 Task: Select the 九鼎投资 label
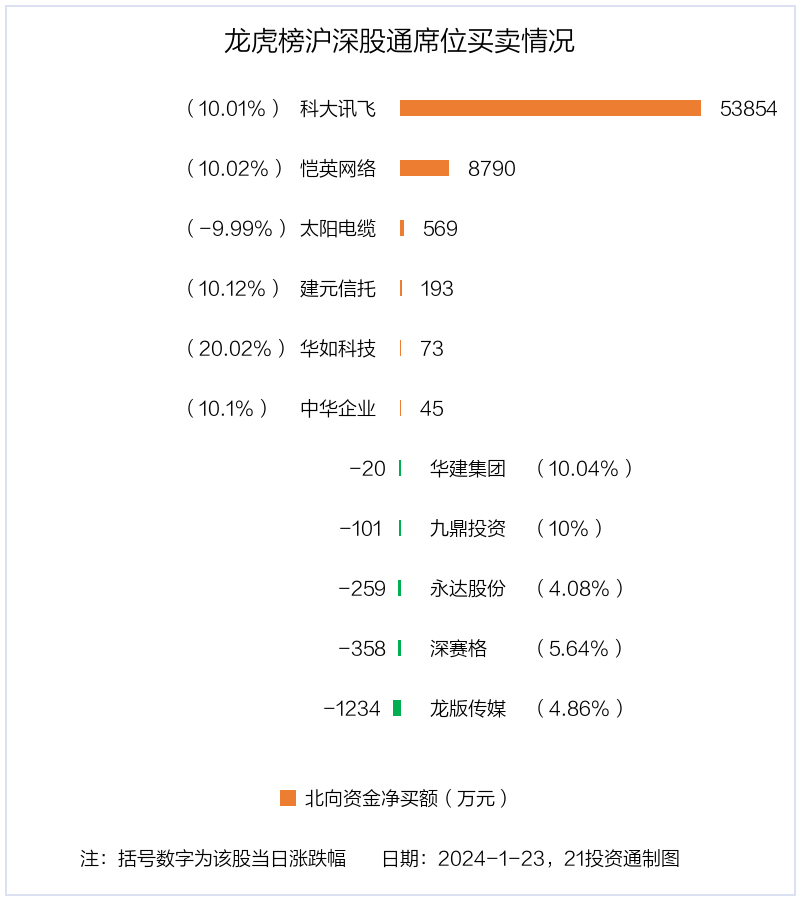(x=468, y=528)
